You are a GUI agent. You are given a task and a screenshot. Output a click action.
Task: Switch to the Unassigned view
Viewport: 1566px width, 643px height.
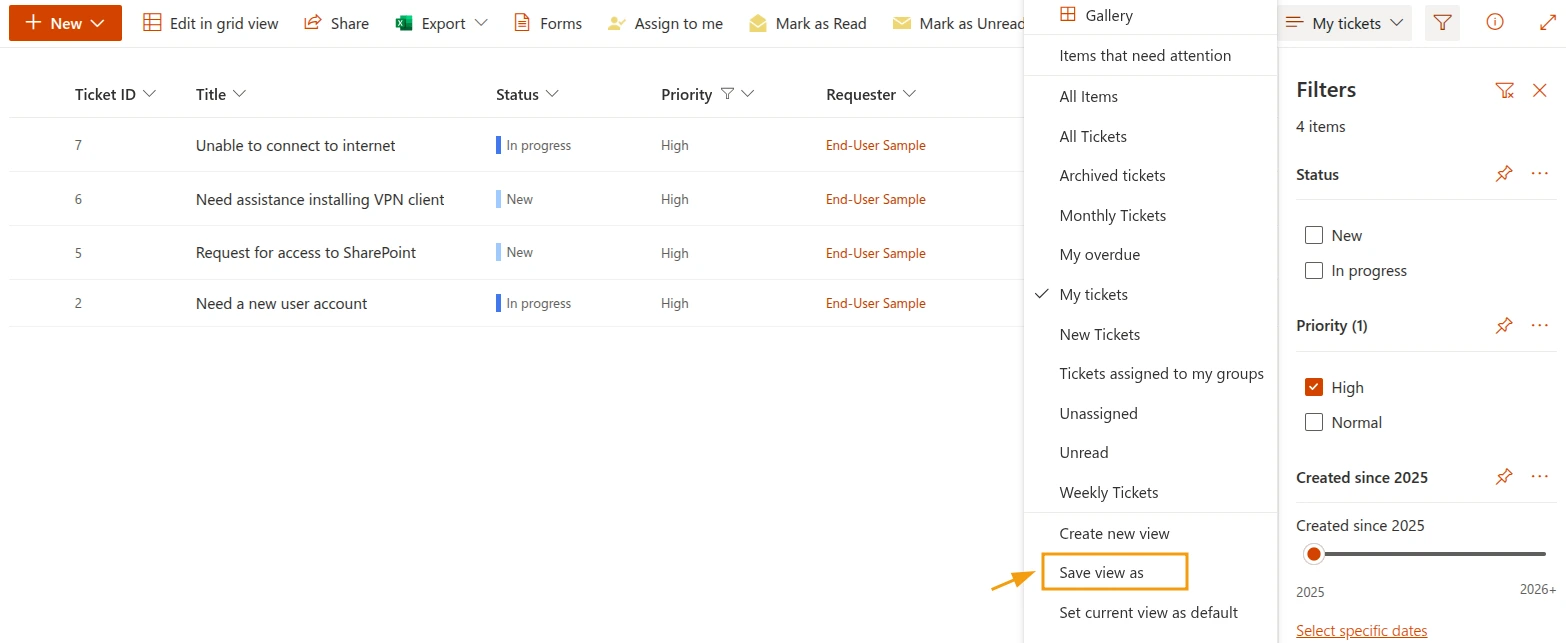coord(1098,414)
